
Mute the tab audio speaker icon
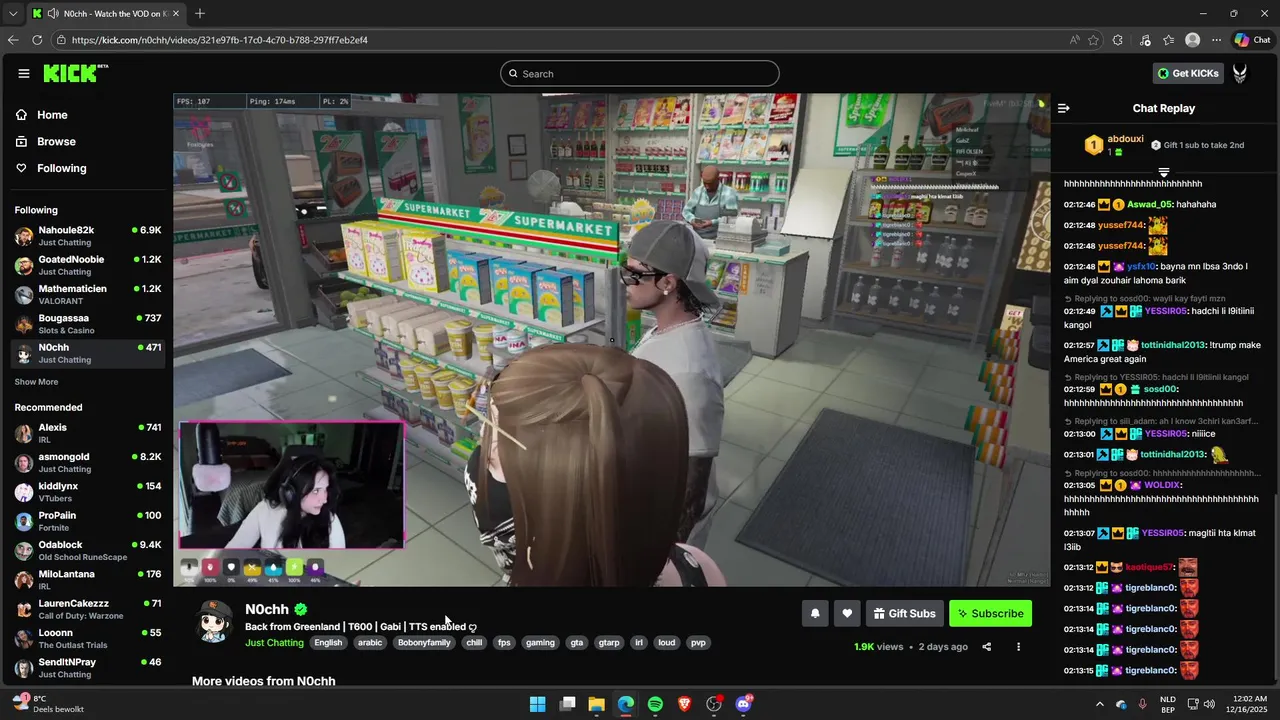tap(52, 13)
